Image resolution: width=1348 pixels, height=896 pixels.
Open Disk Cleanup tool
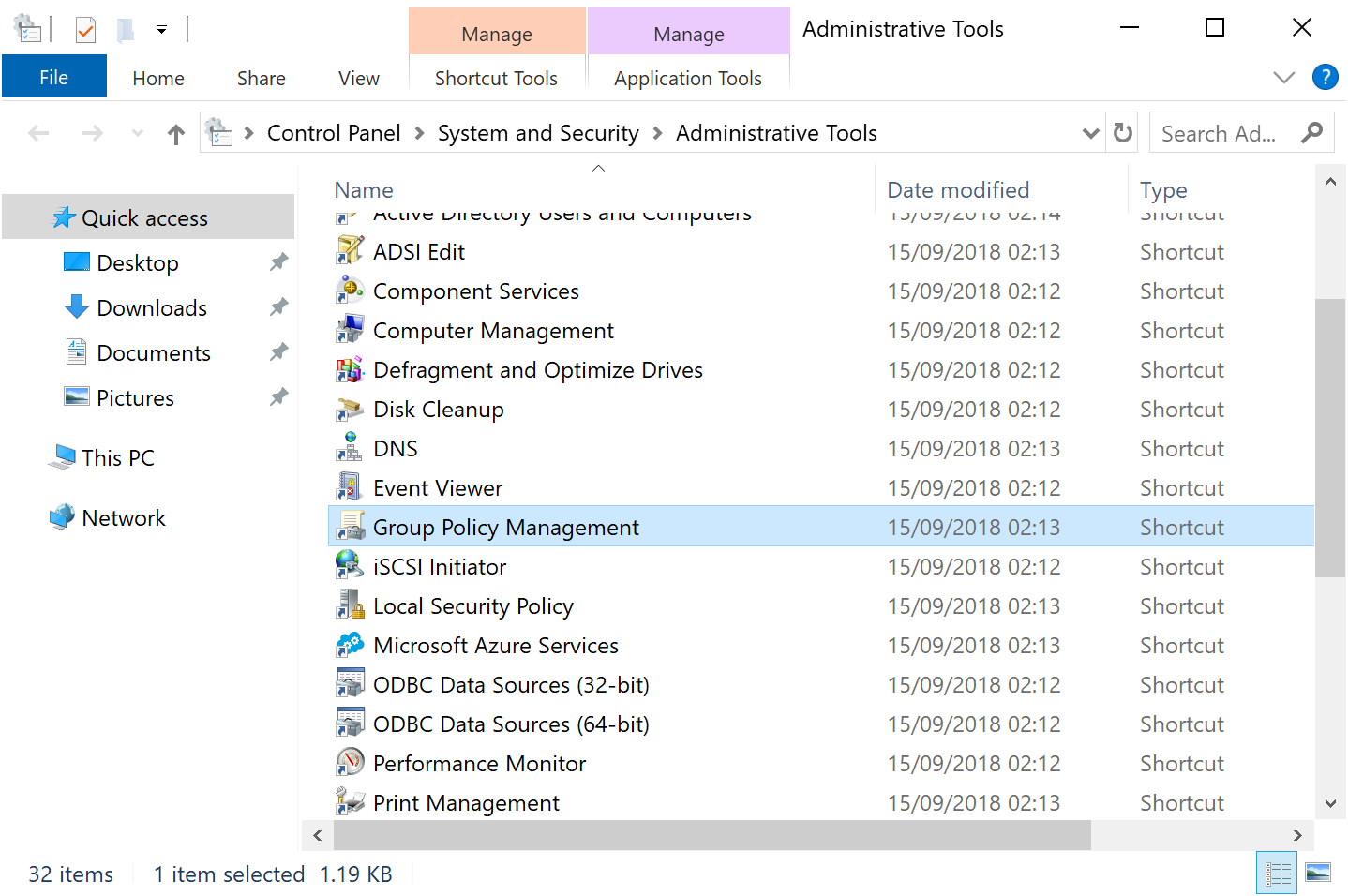pos(438,409)
